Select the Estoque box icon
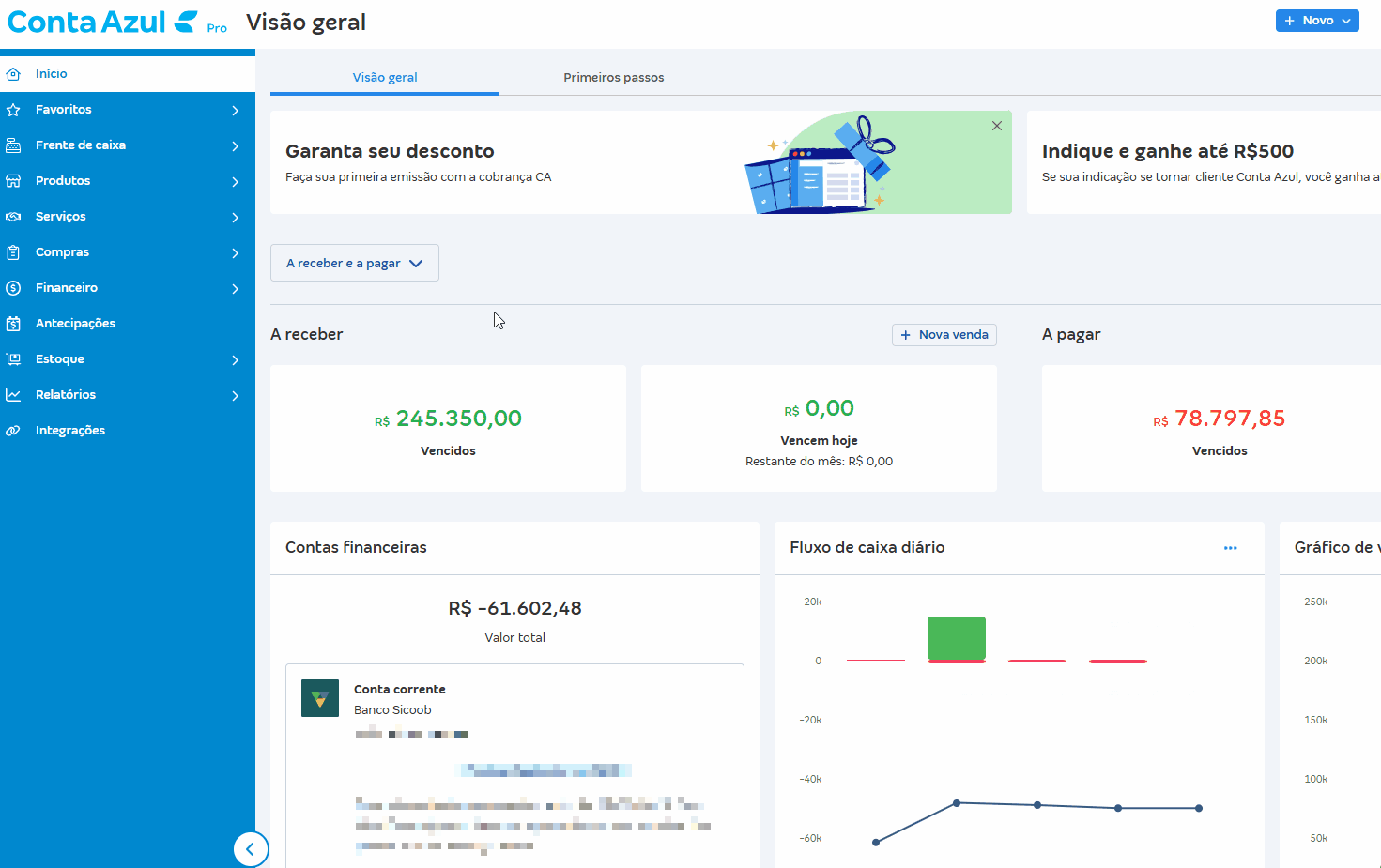The image size is (1381, 868). (14, 358)
